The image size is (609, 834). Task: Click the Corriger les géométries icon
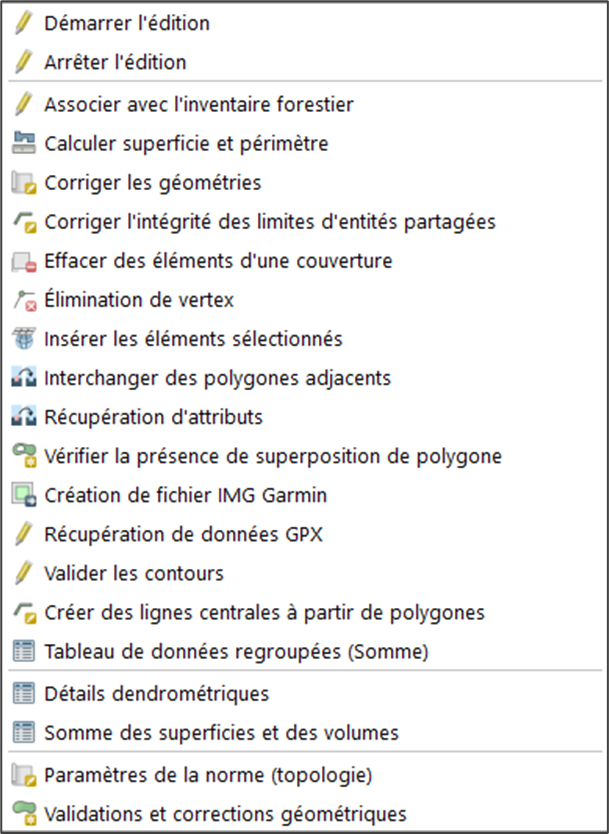coord(22,182)
